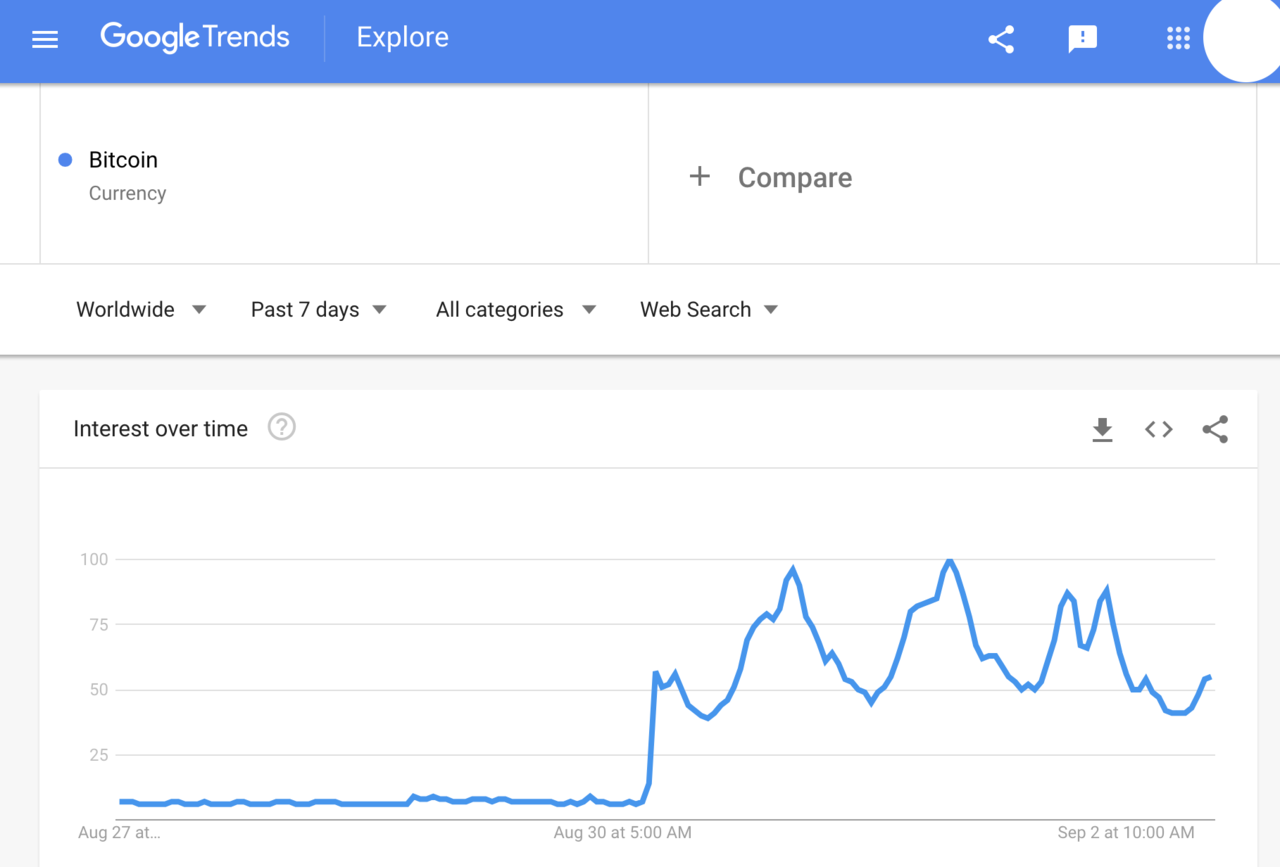
Task: Edit the Bitcoin search term
Action: [x=123, y=160]
